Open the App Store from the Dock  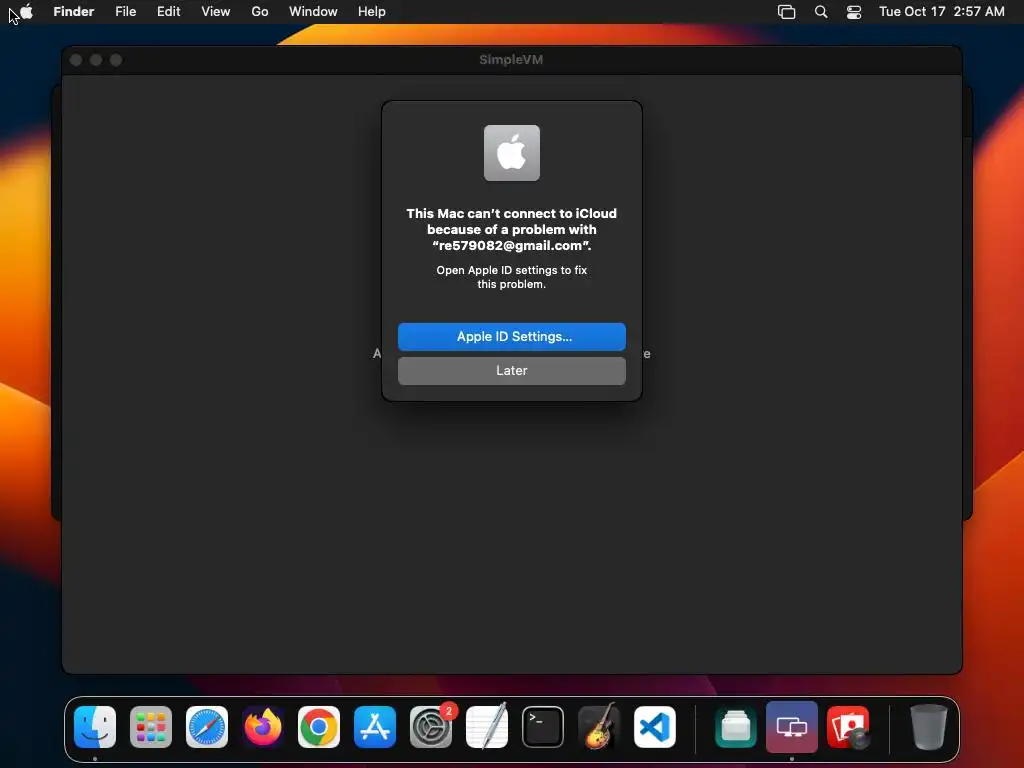[375, 727]
